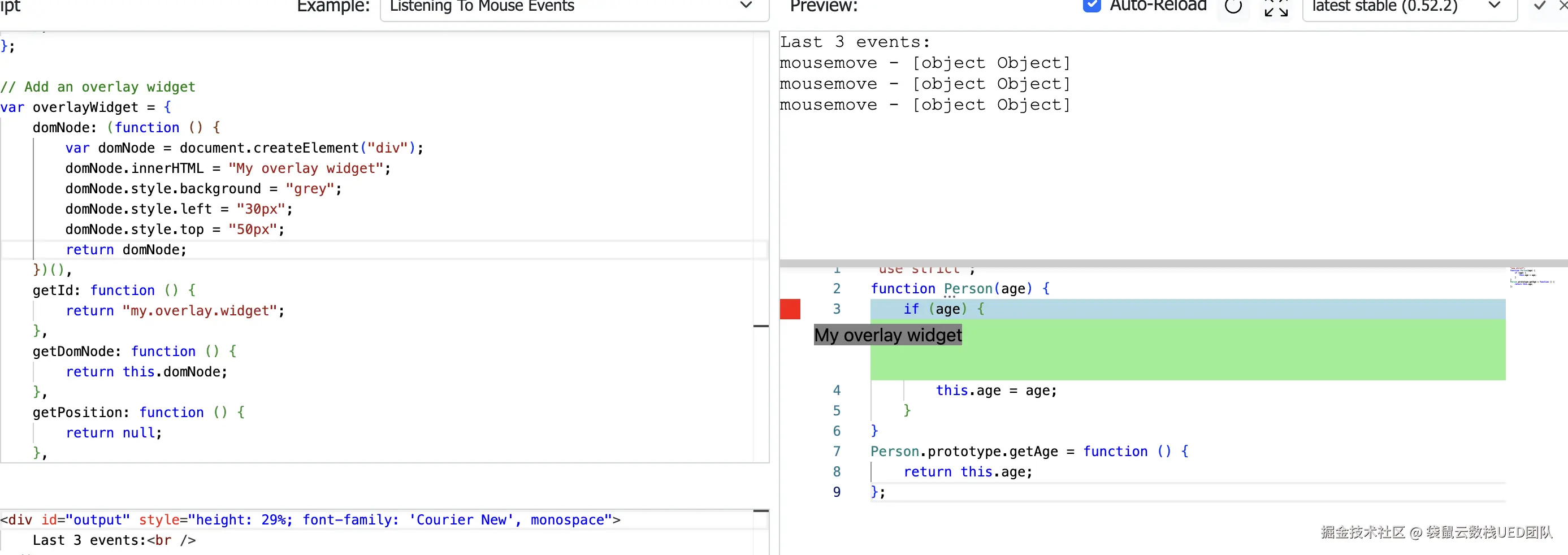Click line number 2 in preview editor
The image size is (1568, 555).
click(x=837, y=288)
